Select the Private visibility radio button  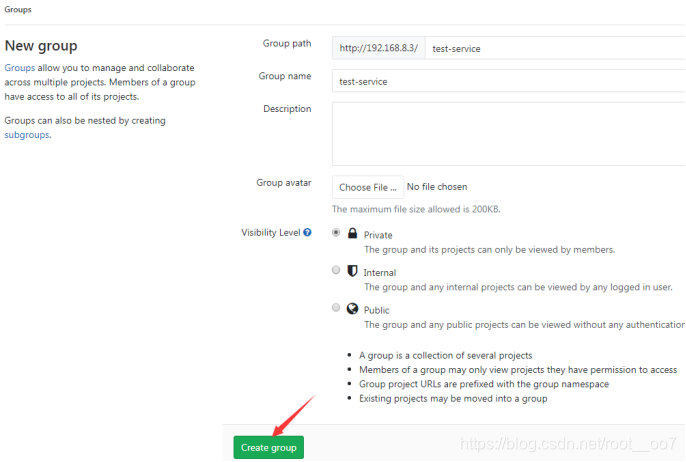tap(336, 233)
